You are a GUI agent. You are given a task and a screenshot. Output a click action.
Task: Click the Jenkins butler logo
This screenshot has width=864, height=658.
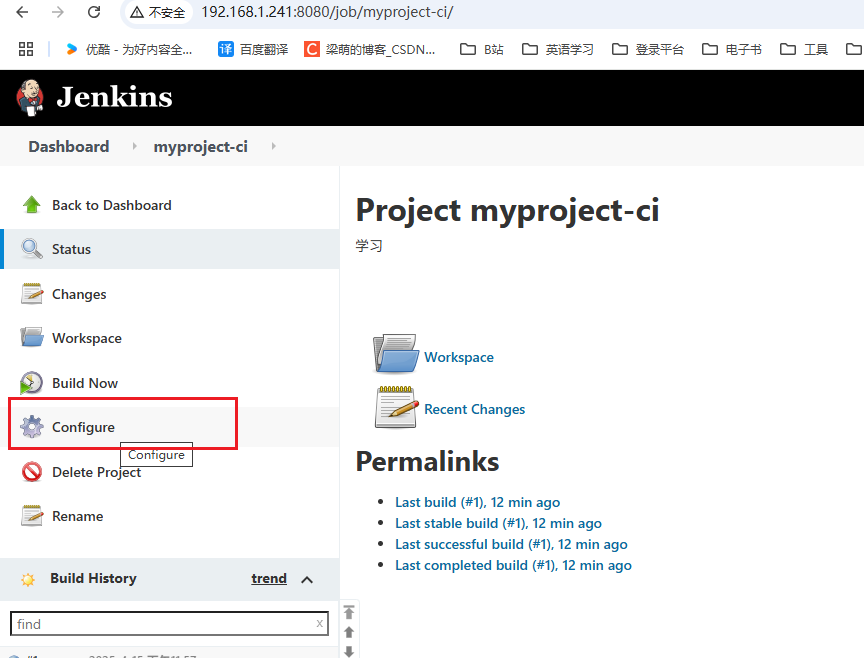[30, 98]
